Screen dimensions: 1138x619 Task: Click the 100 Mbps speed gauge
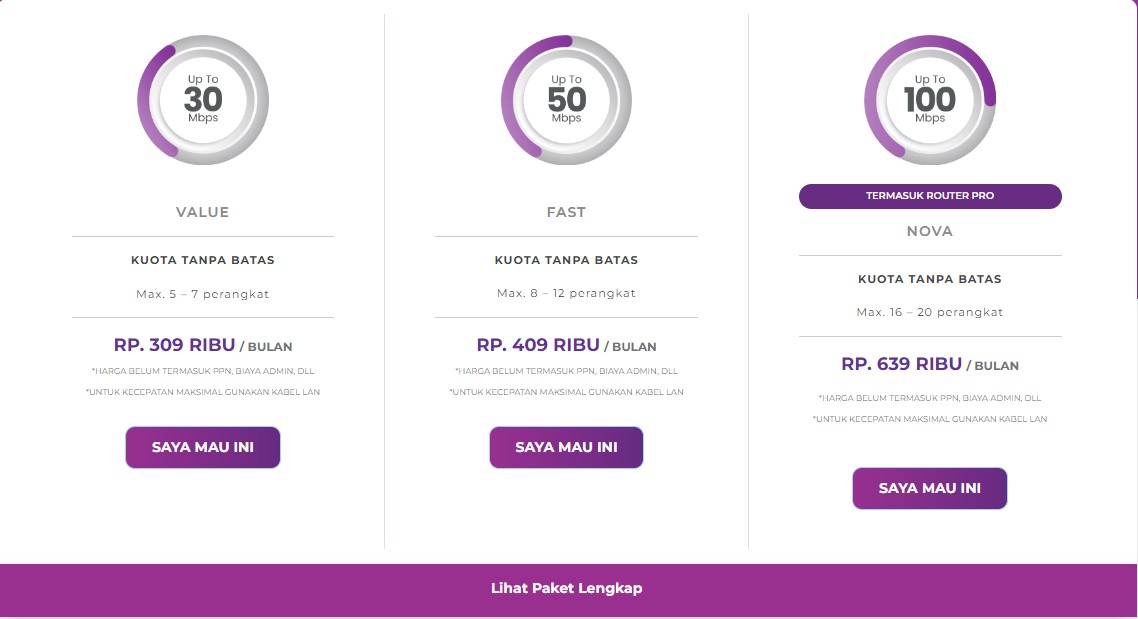tap(930, 99)
